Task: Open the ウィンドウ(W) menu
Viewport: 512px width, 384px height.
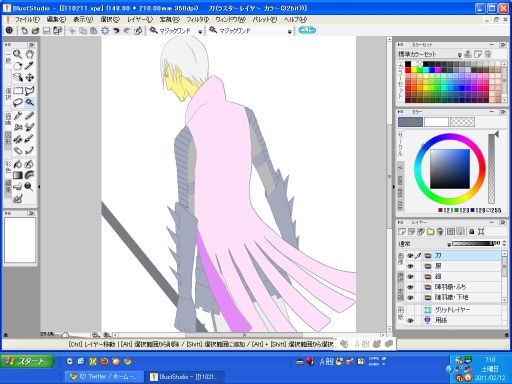Action: 230,20
